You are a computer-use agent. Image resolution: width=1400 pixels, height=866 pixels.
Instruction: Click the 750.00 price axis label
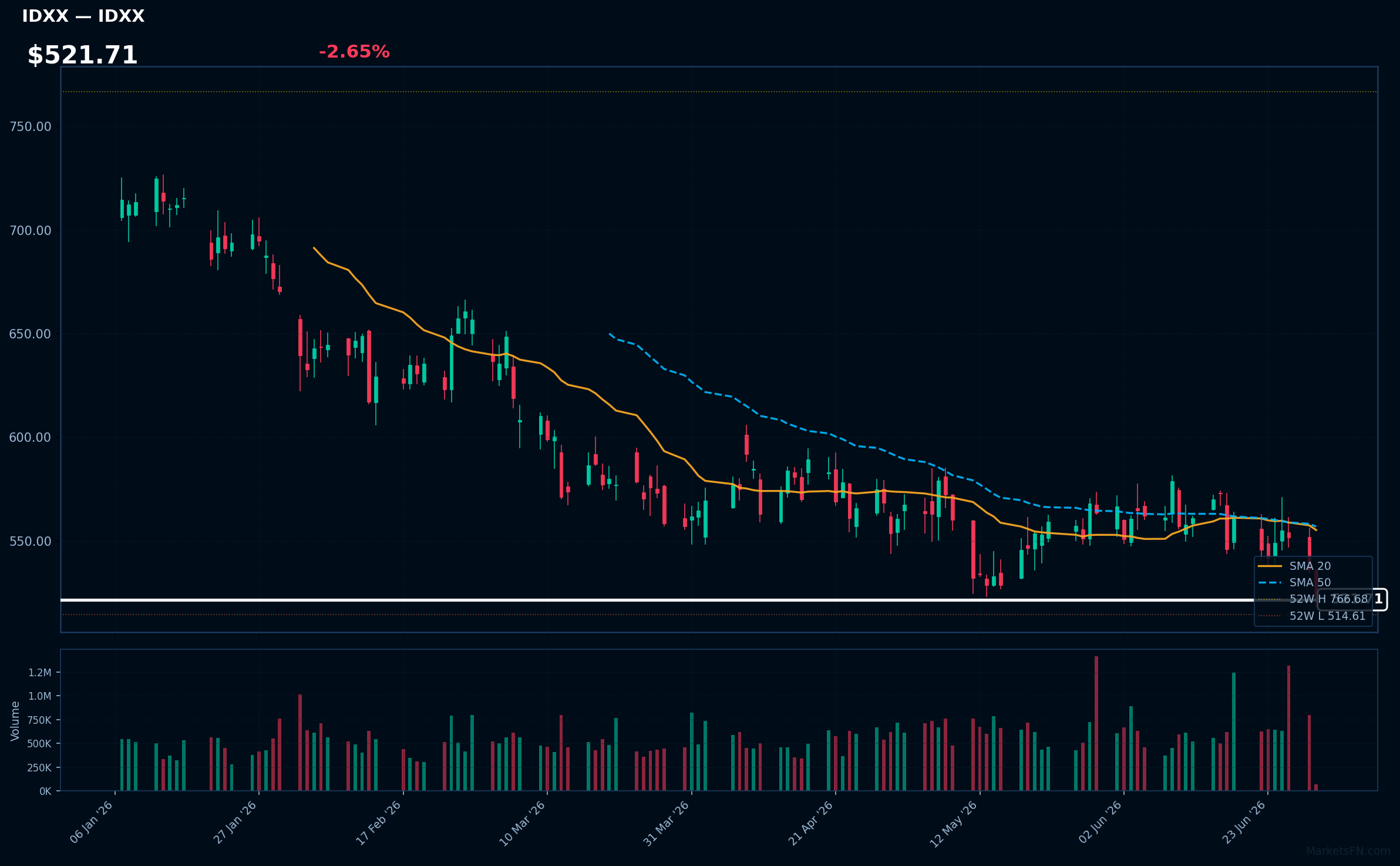point(31,127)
